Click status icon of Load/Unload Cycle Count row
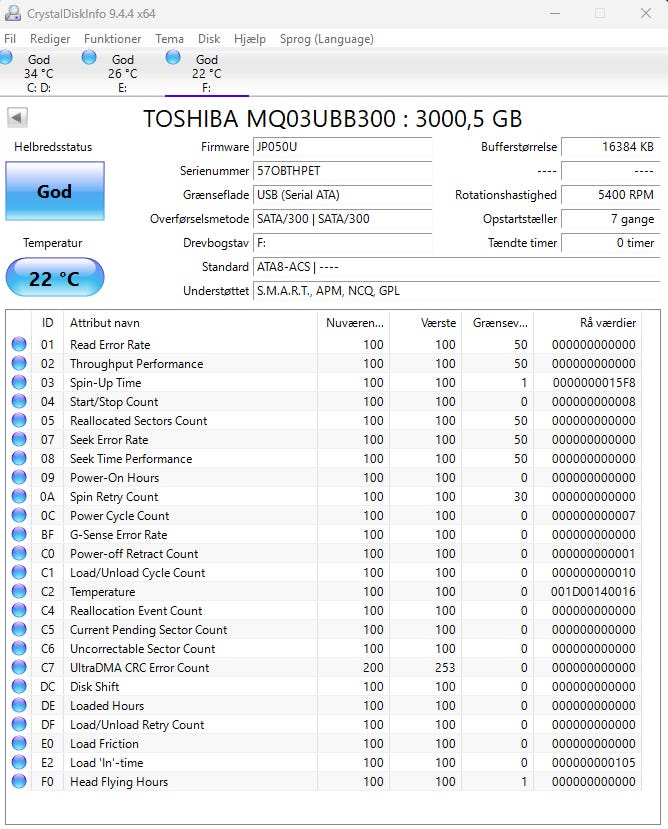The height and width of the screenshot is (829, 668). 19,573
